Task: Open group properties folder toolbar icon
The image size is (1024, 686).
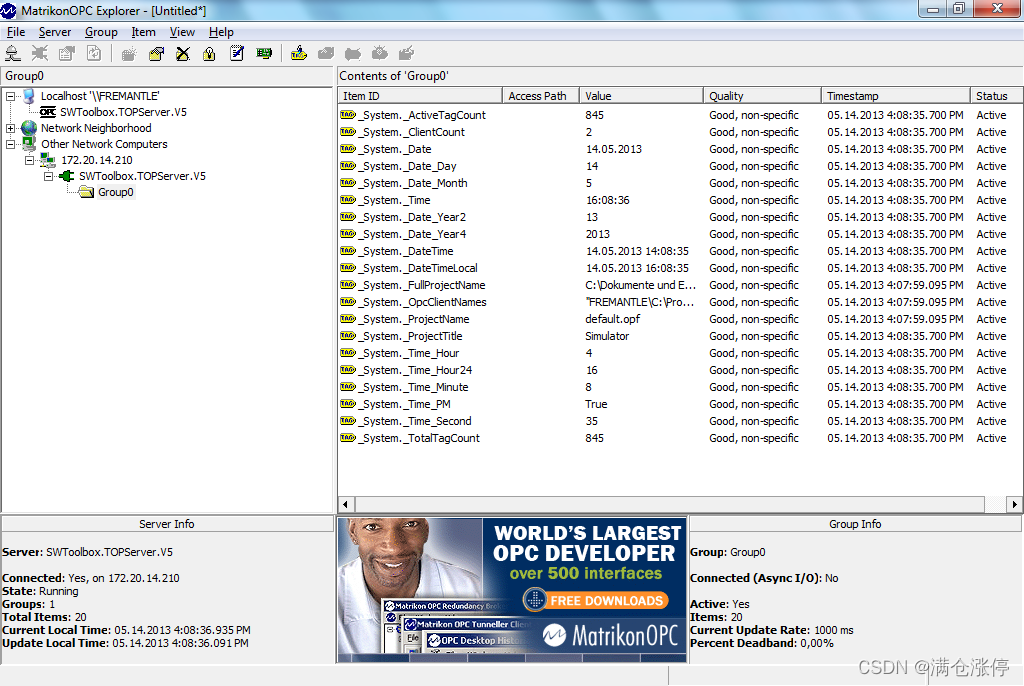Action: tap(156, 54)
